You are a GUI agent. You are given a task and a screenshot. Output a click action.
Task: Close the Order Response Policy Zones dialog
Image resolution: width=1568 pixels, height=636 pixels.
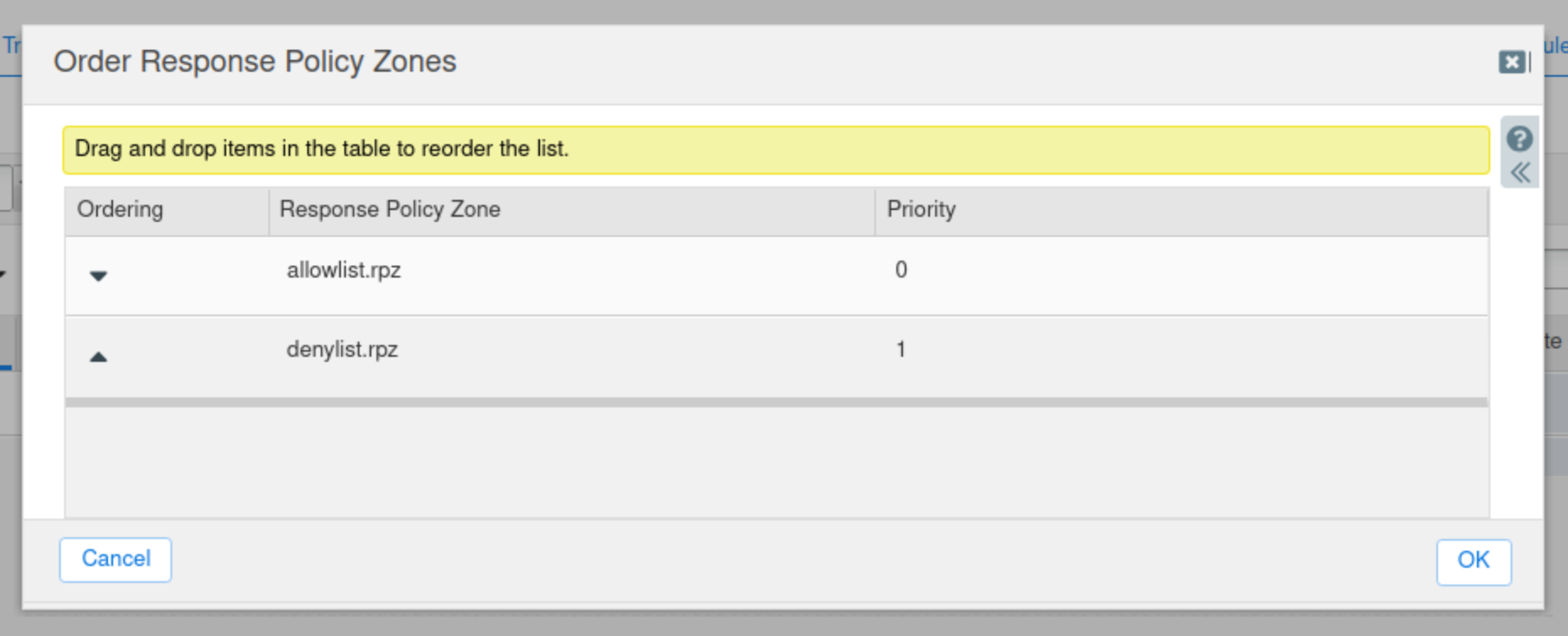pos(1511,62)
